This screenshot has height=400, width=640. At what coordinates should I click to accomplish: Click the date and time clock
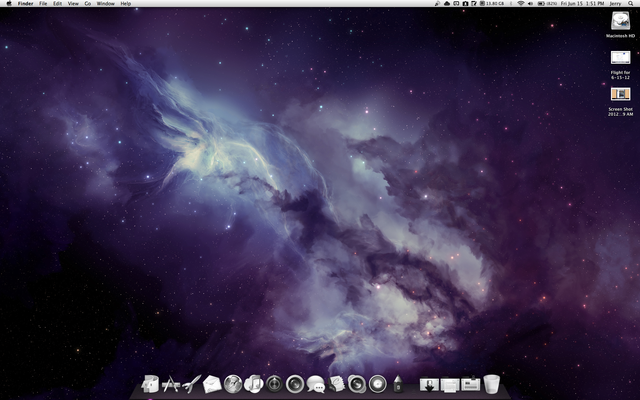[x=578, y=4]
